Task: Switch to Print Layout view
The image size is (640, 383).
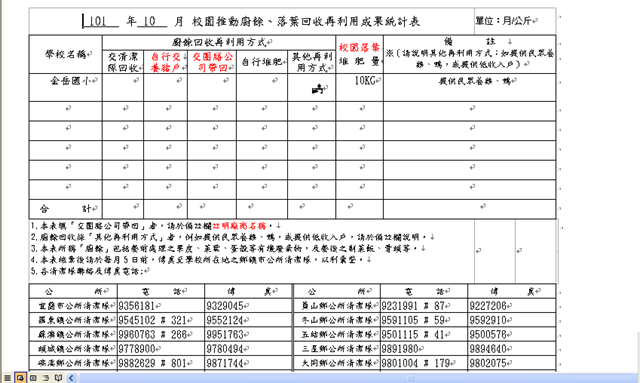Action: [x=33, y=378]
